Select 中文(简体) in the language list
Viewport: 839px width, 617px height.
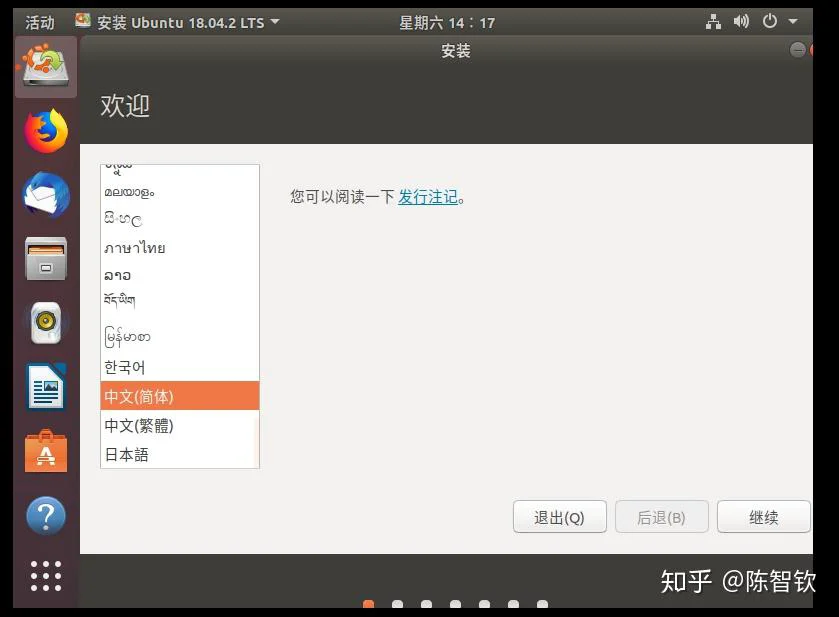coord(180,396)
